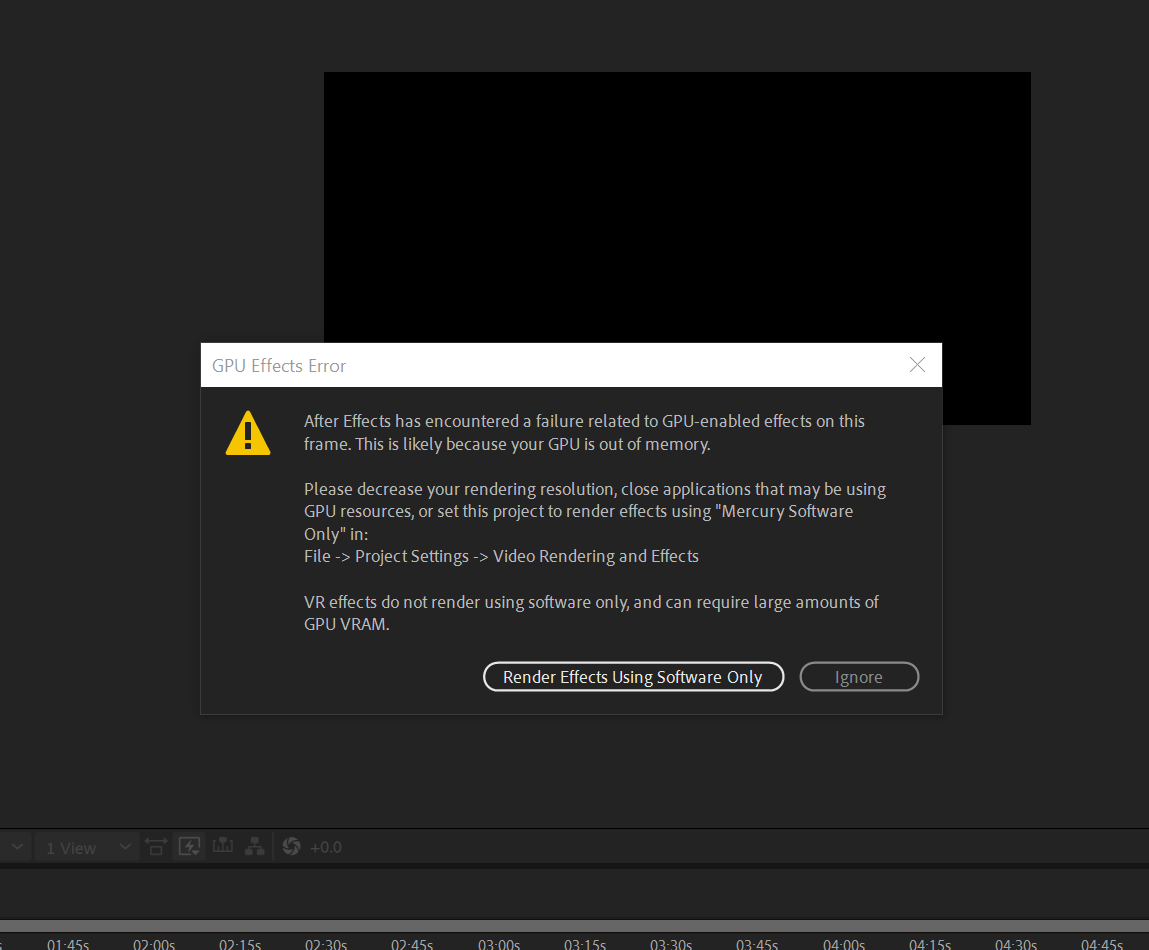This screenshot has width=1149, height=950.
Task: Dismiss the GPU Effects Error with the X
Action: point(917,365)
